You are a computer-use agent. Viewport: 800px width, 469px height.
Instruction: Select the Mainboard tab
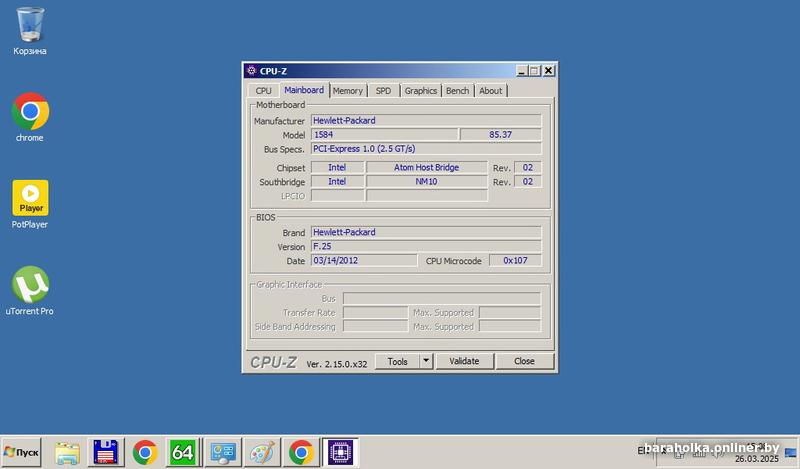[x=304, y=90]
